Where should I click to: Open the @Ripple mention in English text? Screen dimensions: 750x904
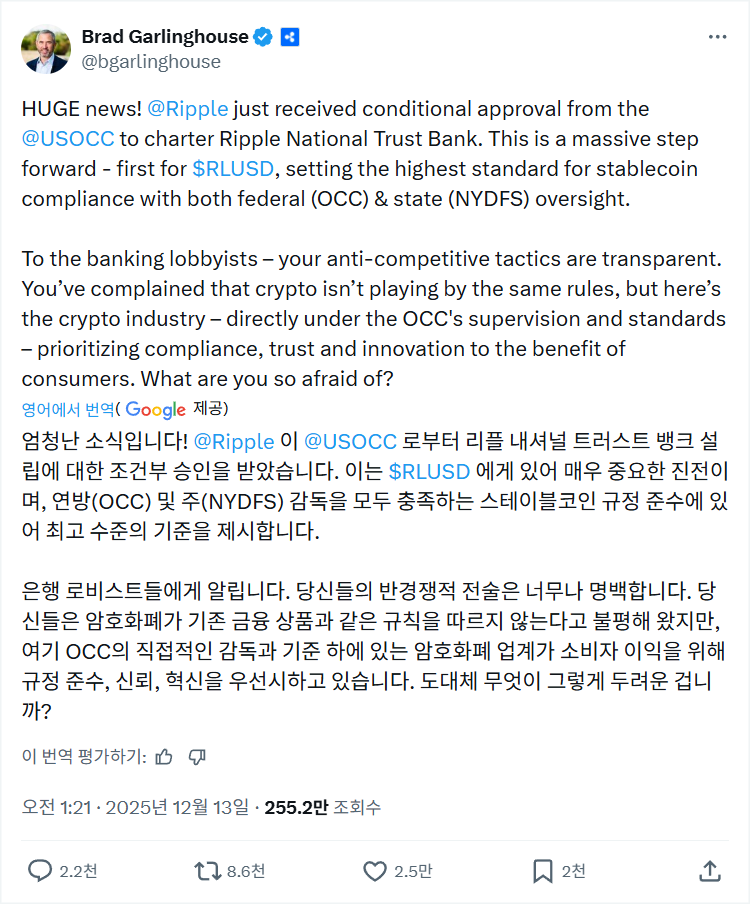(188, 109)
